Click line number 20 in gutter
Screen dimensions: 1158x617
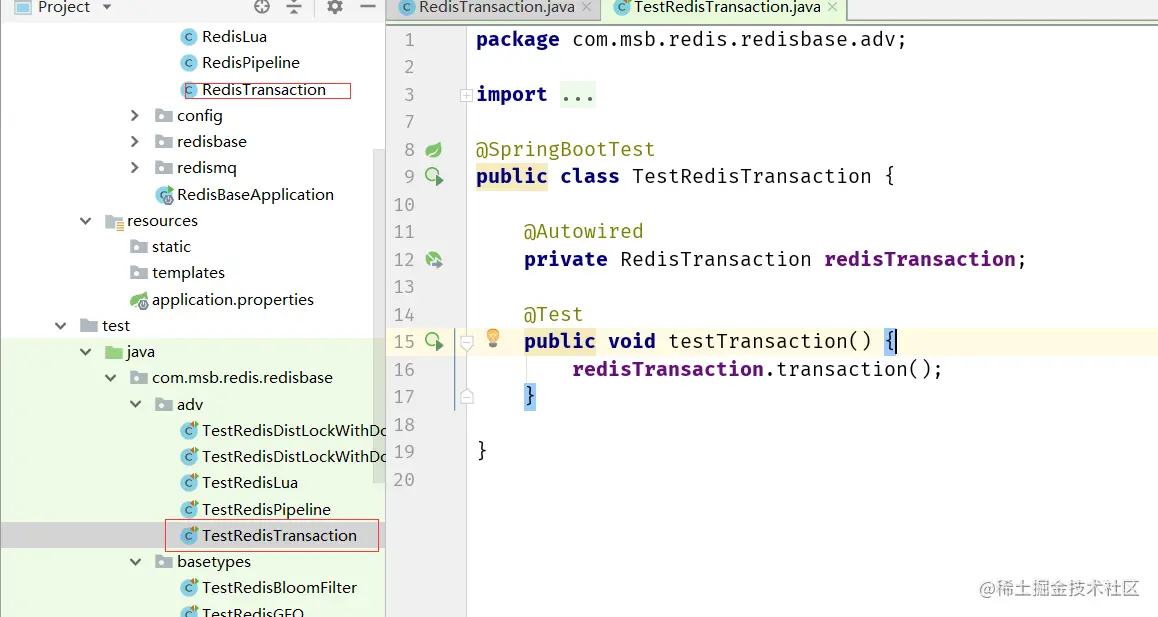coord(404,480)
